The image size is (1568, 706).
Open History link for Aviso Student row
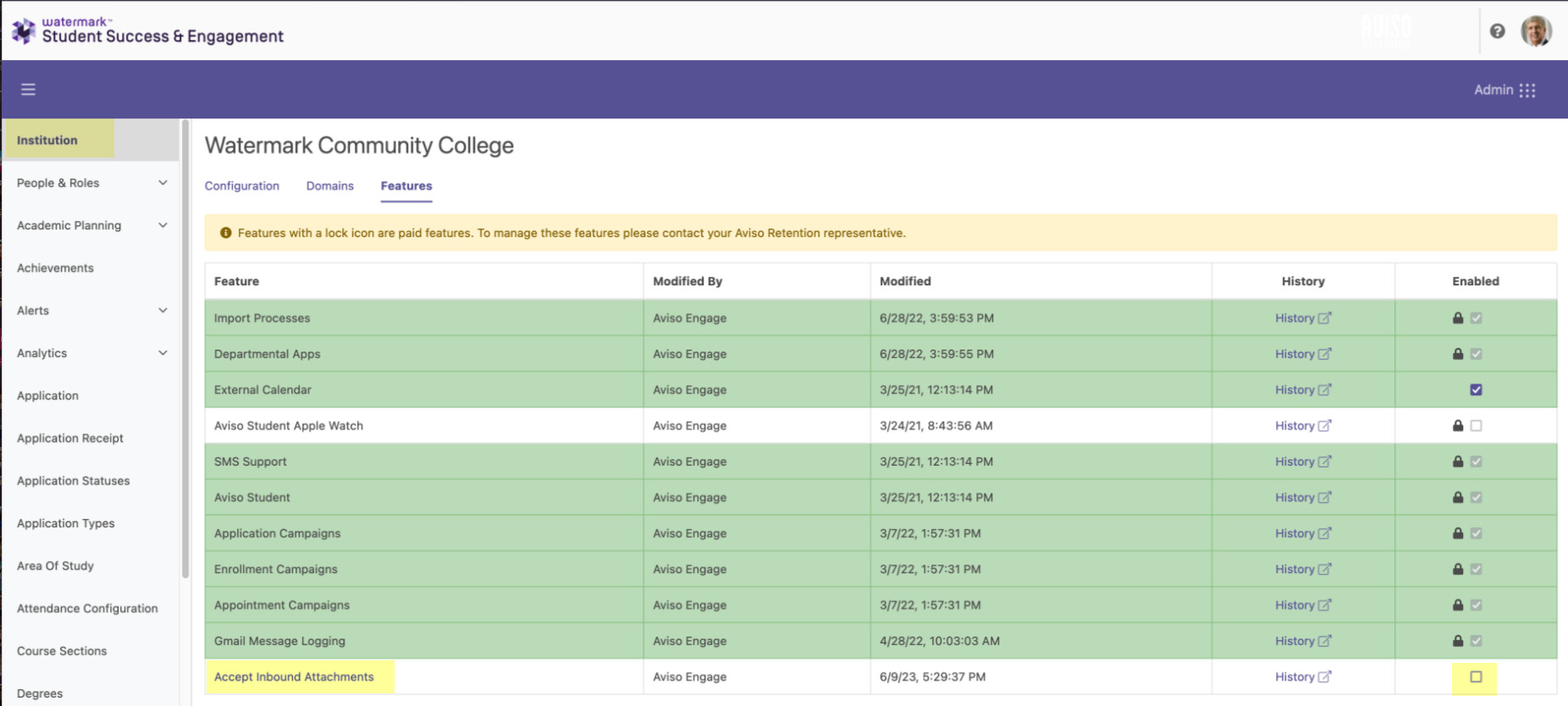pos(1303,498)
